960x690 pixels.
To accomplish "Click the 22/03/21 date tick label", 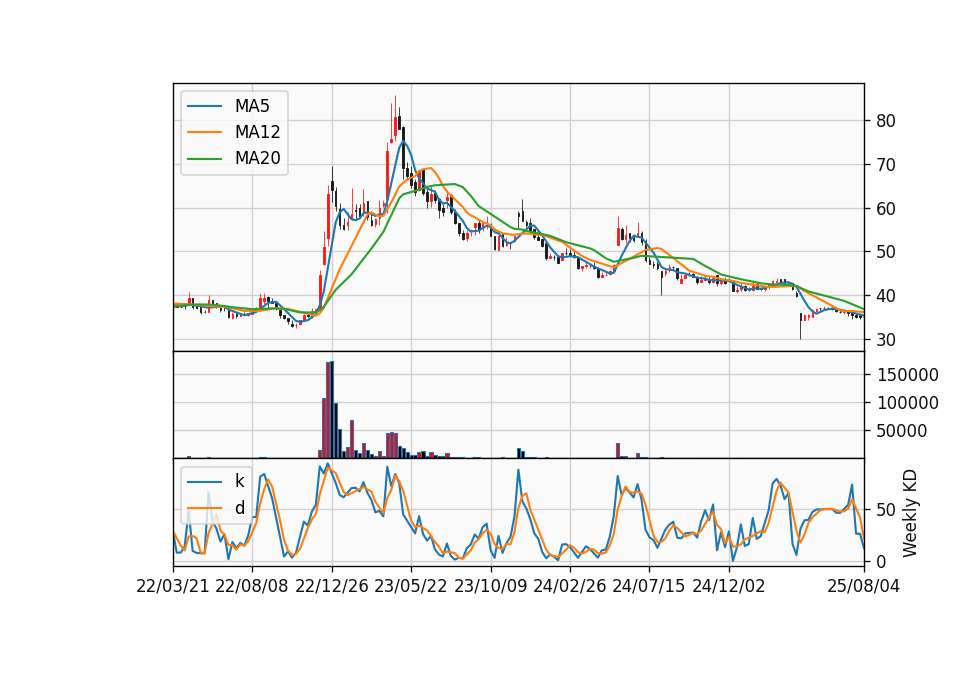I will coord(173,587).
